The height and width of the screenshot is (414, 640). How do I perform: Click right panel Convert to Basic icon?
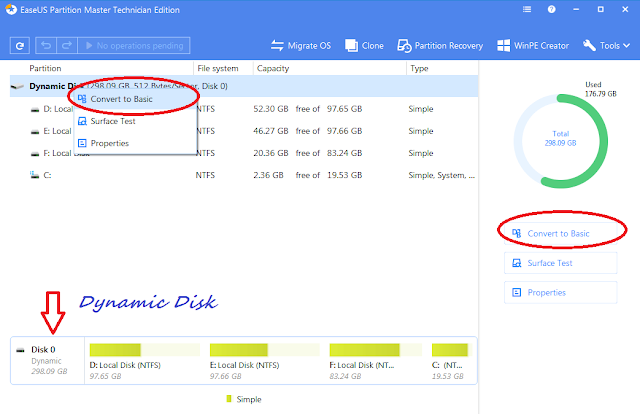coord(517,233)
